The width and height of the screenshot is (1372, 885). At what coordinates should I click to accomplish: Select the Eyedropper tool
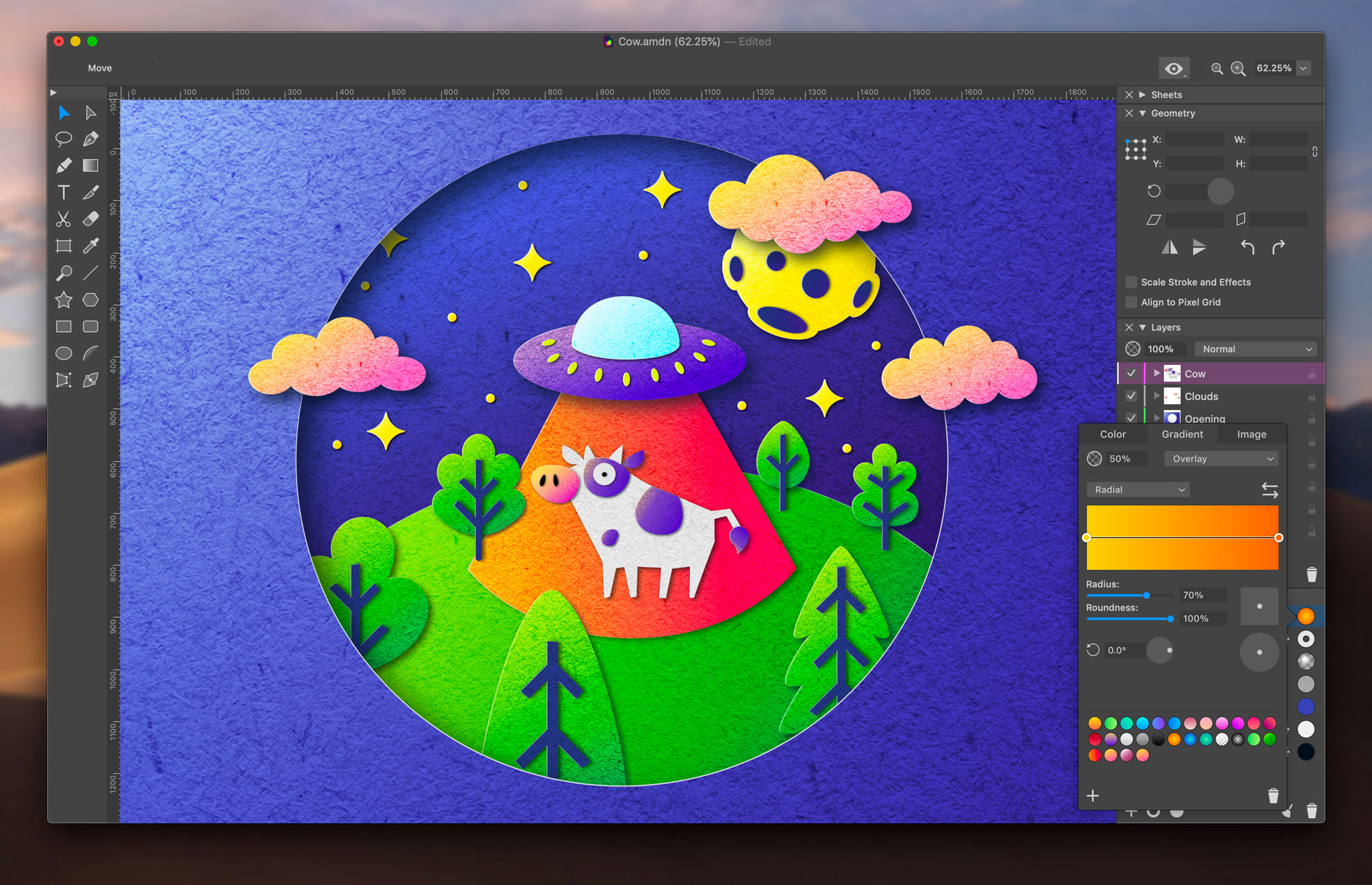(x=91, y=246)
